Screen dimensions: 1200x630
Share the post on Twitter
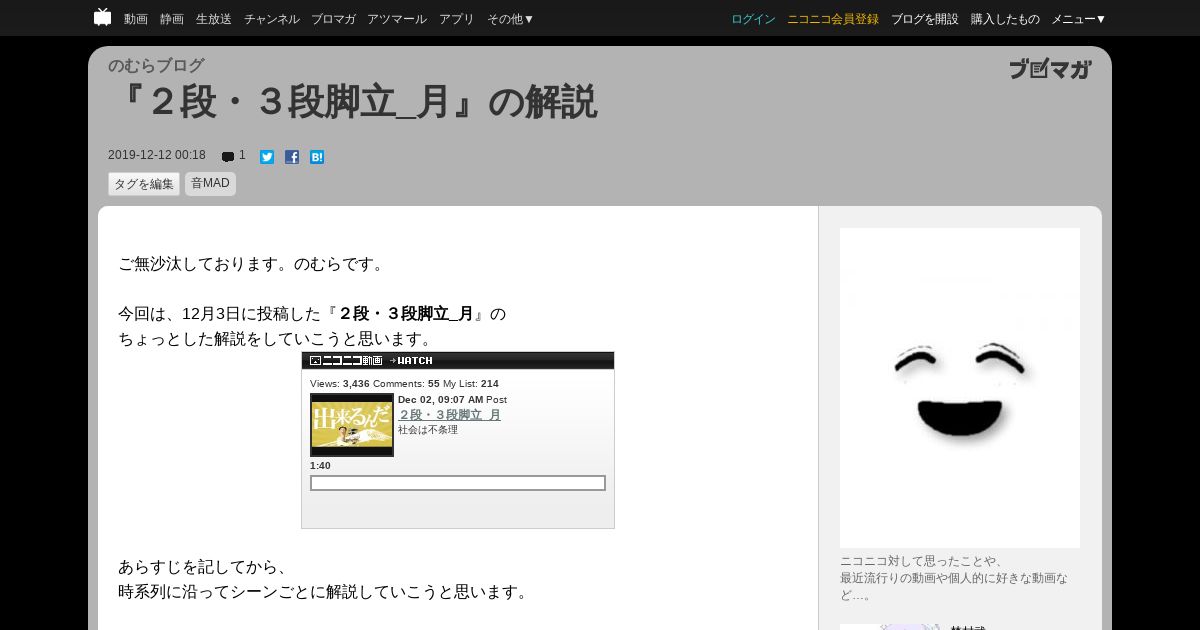pyautogui.click(x=267, y=157)
